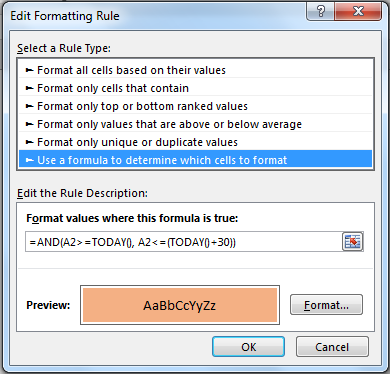Confirm the rule with OK
The height and width of the screenshot is (374, 390).
coord(248,347)
